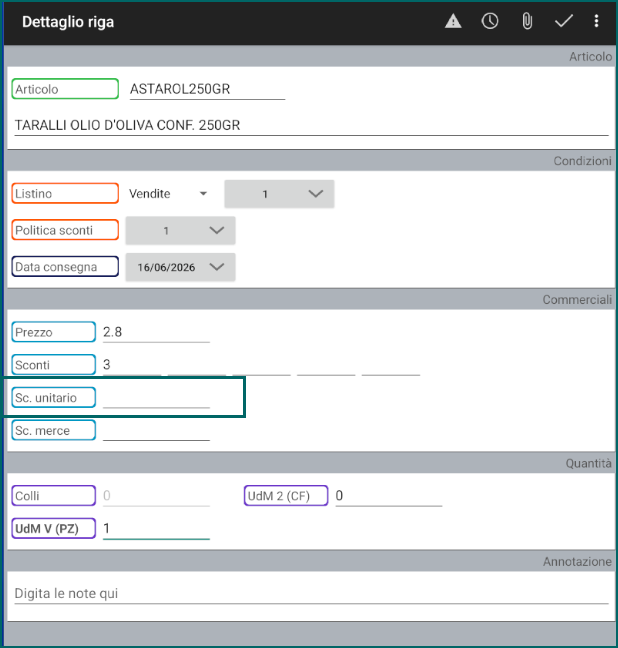Open the clock history icon
This screenshot has height=648, width=618.
(490, 21)
